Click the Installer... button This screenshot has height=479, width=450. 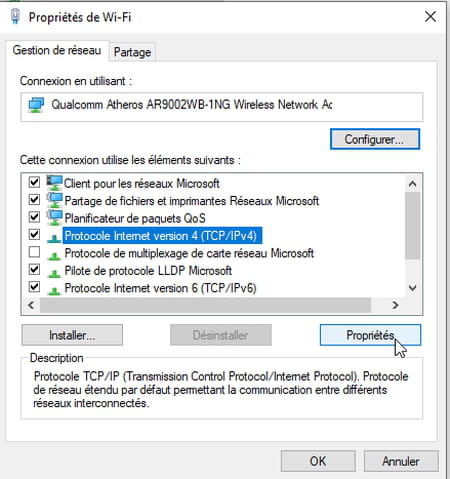[72, 335]
